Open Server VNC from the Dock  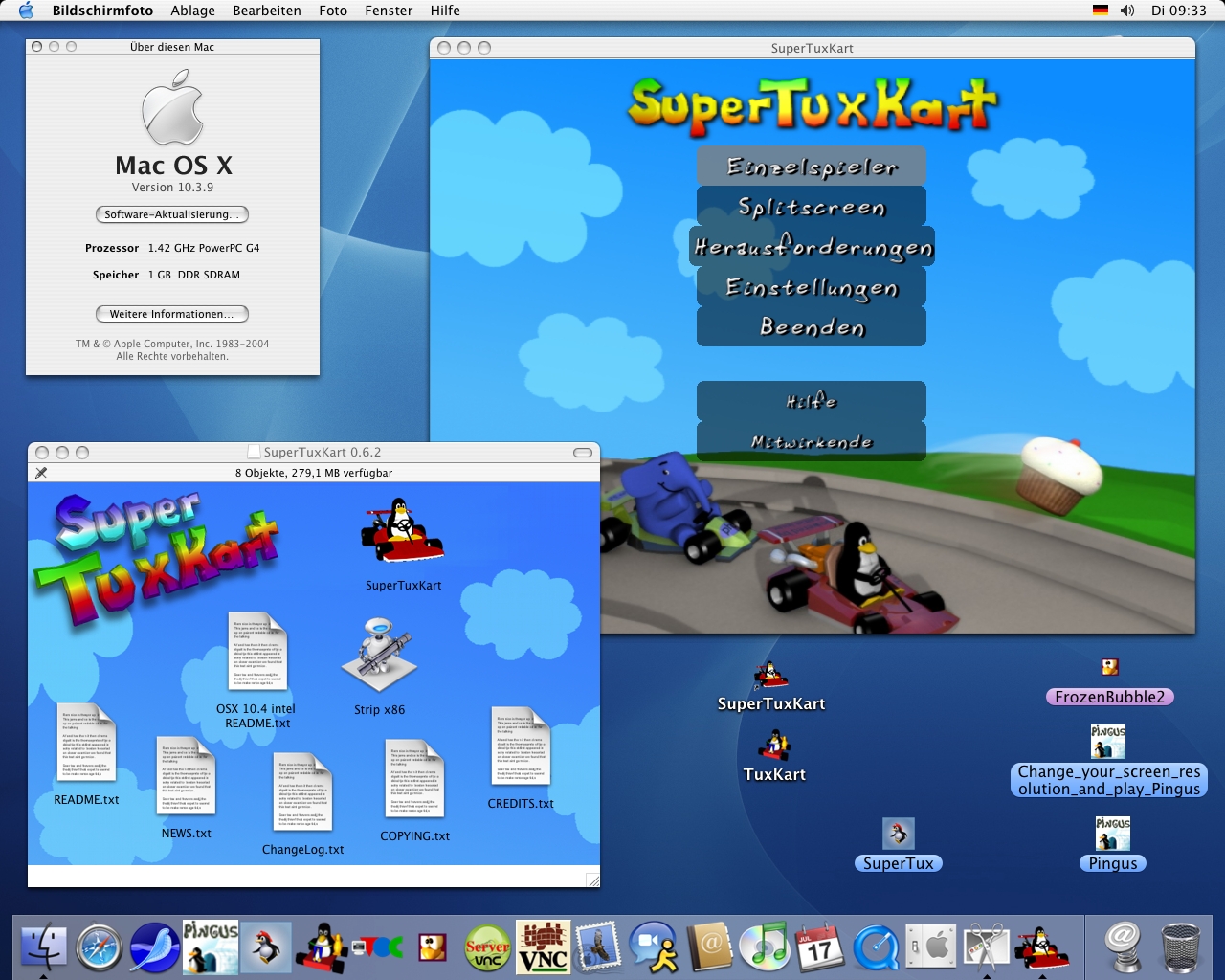[x=488, y=947]
